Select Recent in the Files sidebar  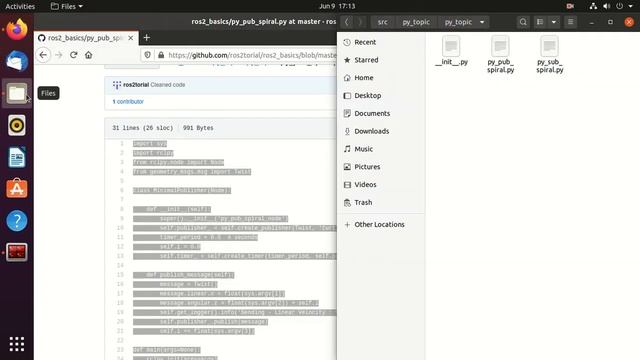pyautogui.click(x=381, y=42)
